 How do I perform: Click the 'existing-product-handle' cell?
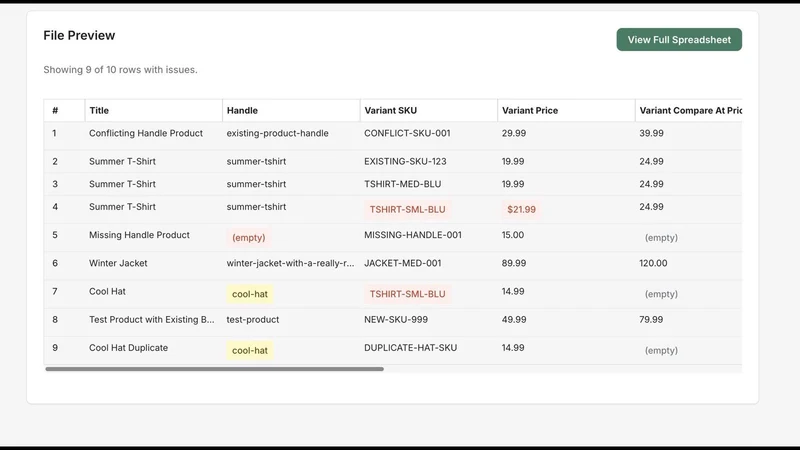click(x=278, y=133)
